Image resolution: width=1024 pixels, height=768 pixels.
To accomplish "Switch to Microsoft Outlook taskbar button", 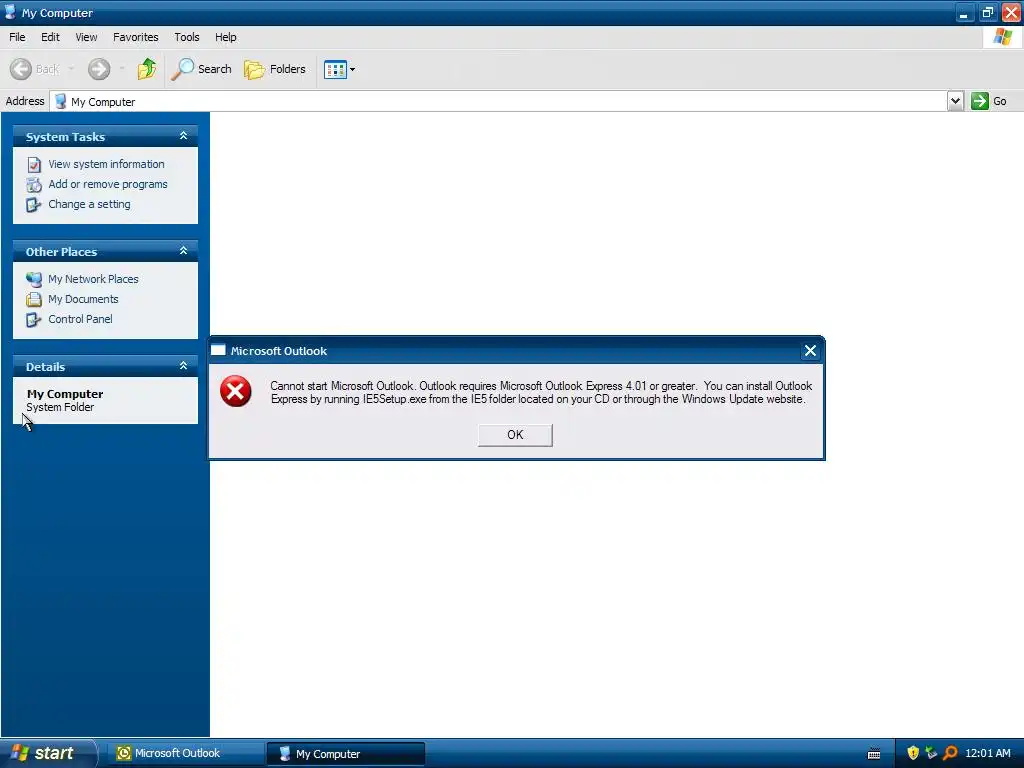I will (x=187, y=753).
